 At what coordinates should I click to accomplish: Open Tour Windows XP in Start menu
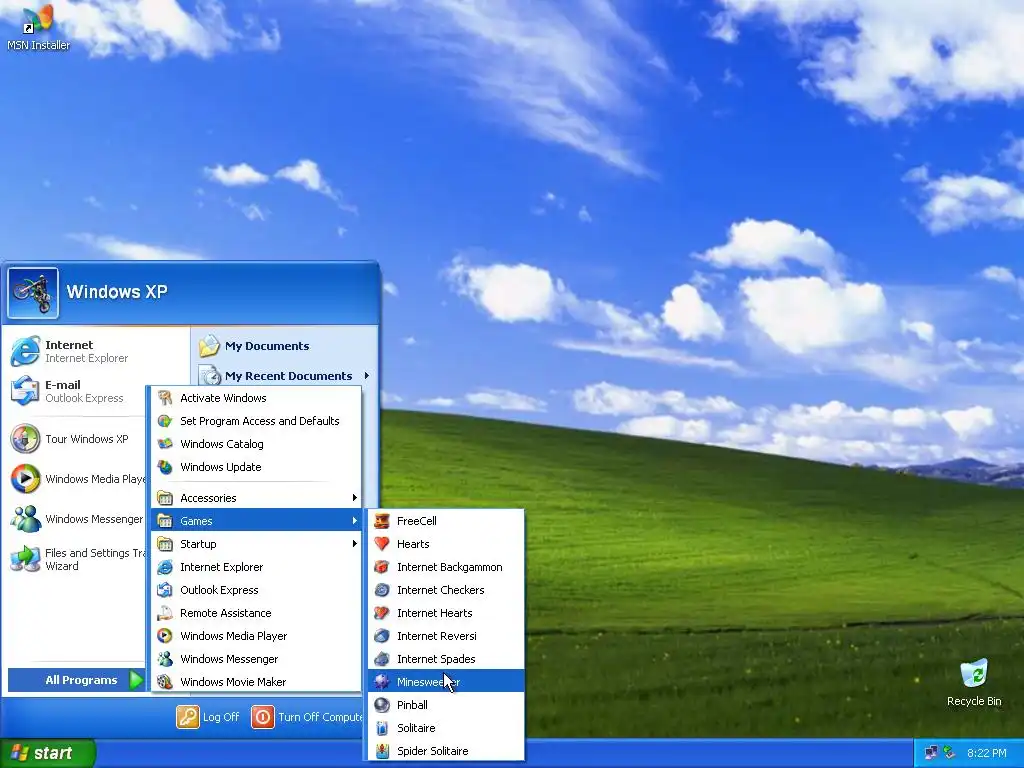pyautogui.click(x=76, y=439)
